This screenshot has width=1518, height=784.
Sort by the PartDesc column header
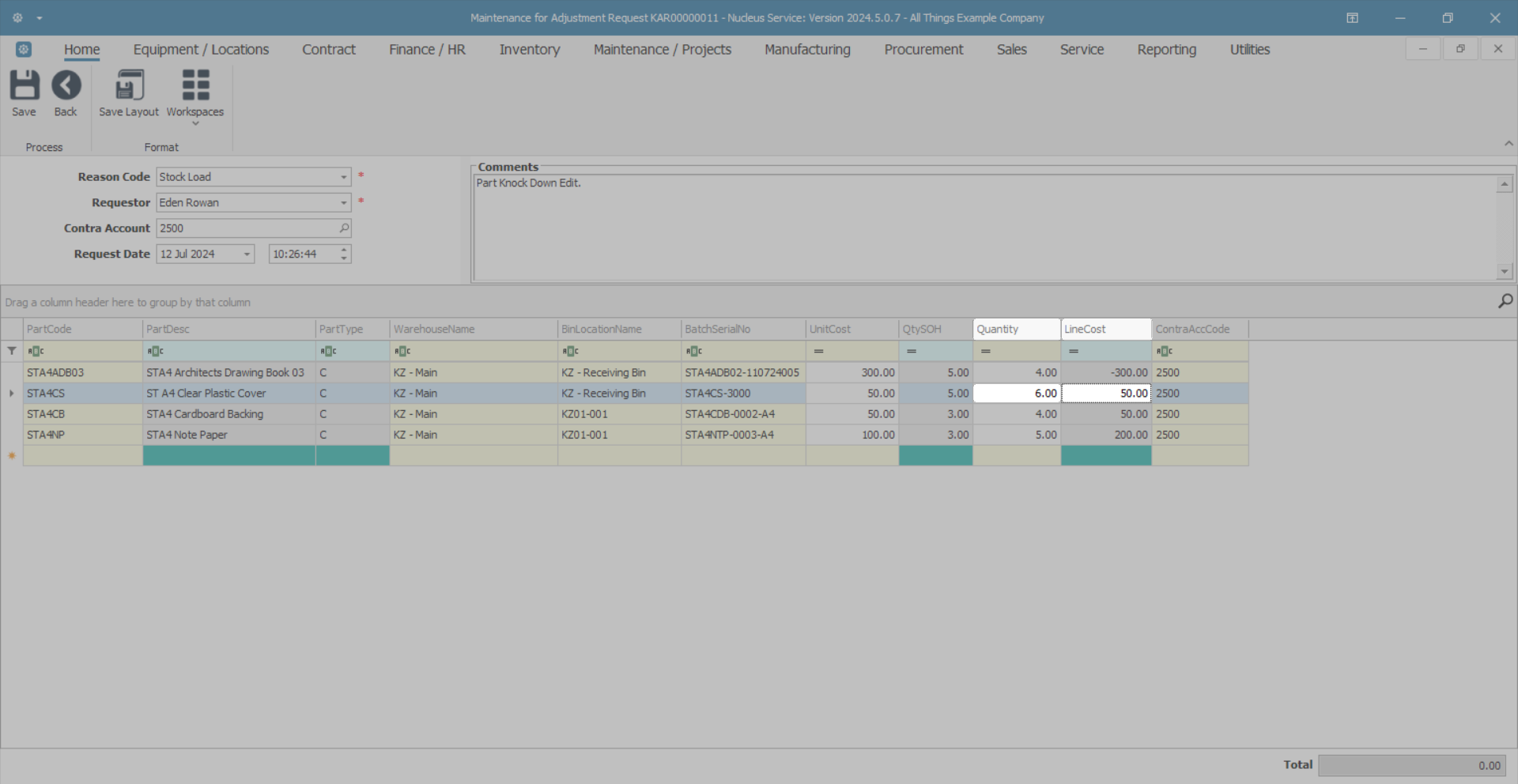229,329
